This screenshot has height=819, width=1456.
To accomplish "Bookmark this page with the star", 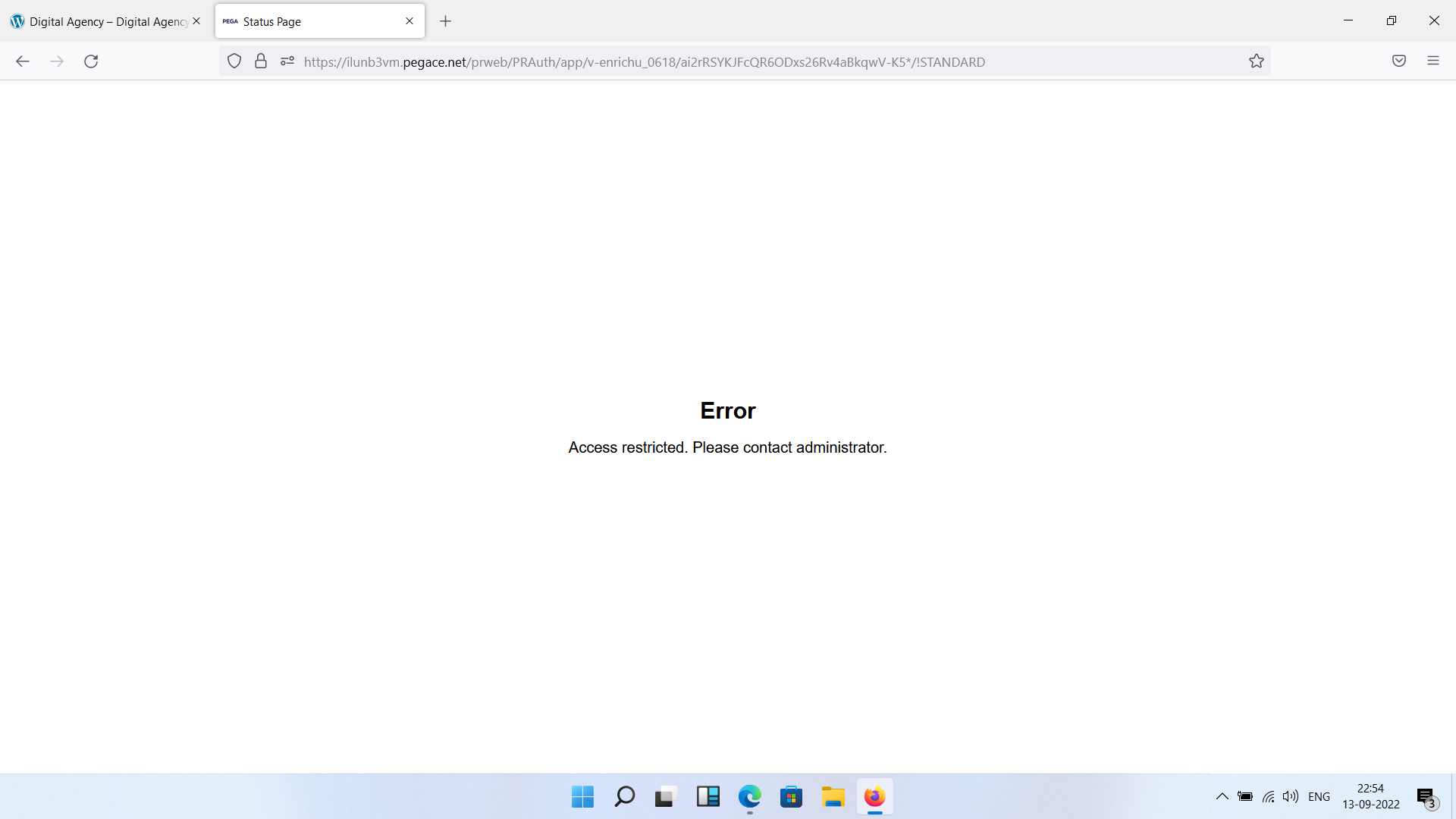I will point(1257,61).
